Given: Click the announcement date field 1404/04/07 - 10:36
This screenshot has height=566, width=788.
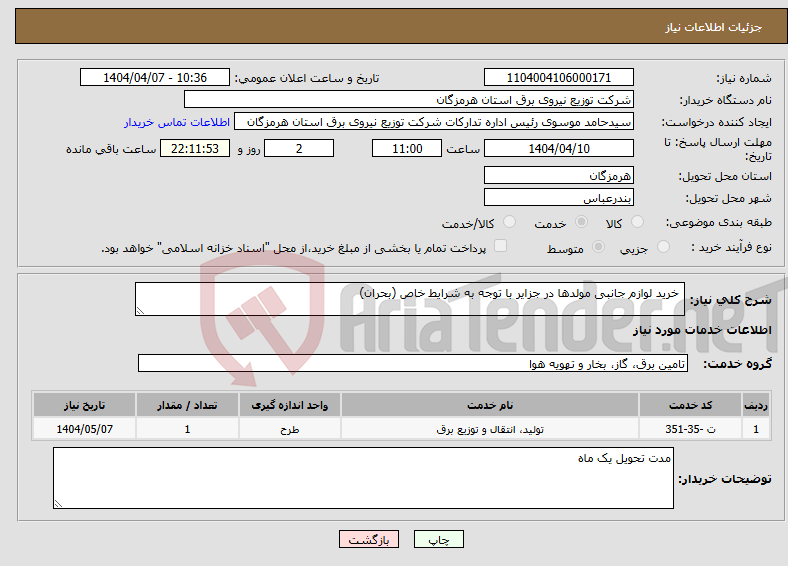Looking at the screenshot, I should click(x=155, y=77).
